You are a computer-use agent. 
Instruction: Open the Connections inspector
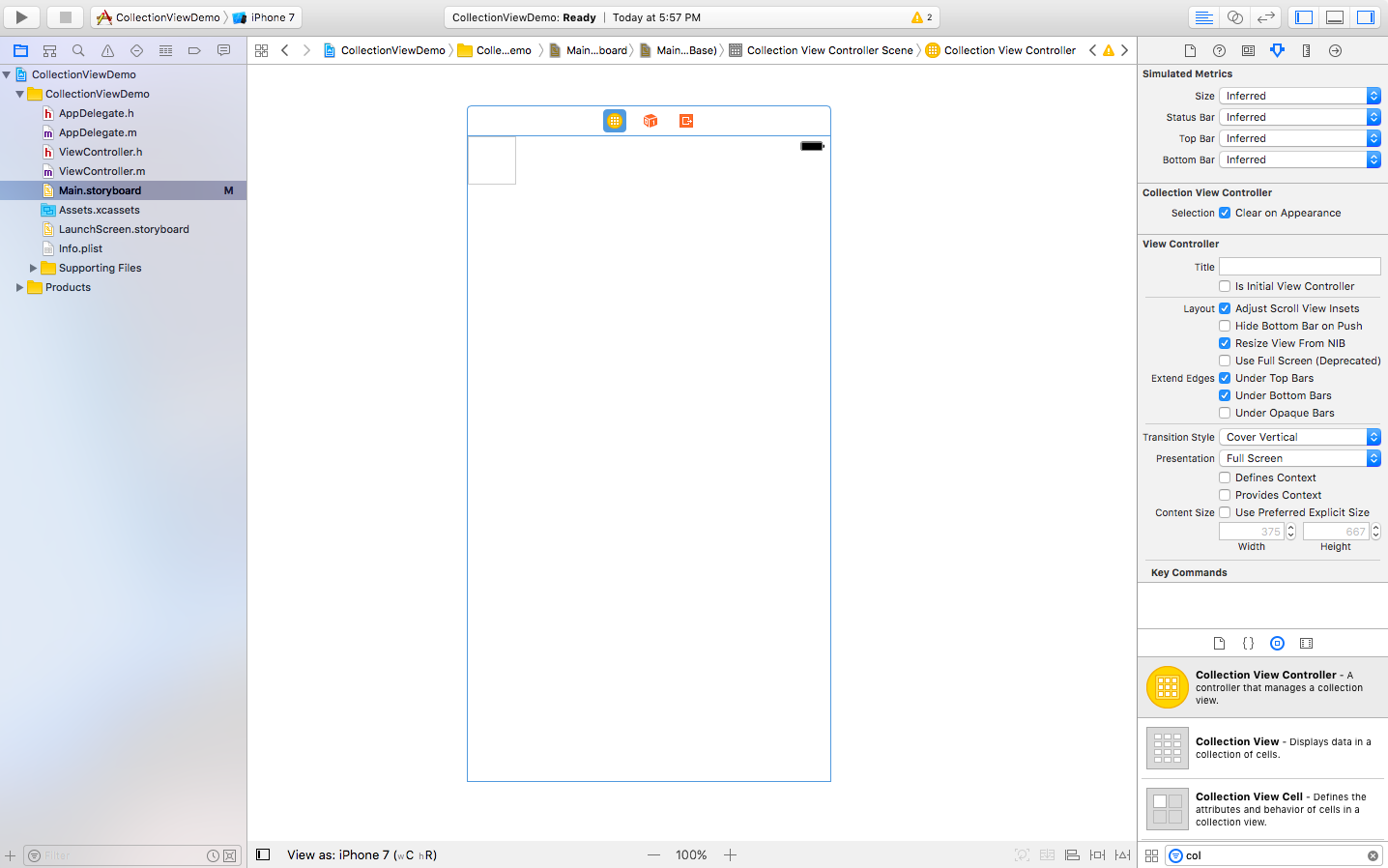(x=1335, y=50)
